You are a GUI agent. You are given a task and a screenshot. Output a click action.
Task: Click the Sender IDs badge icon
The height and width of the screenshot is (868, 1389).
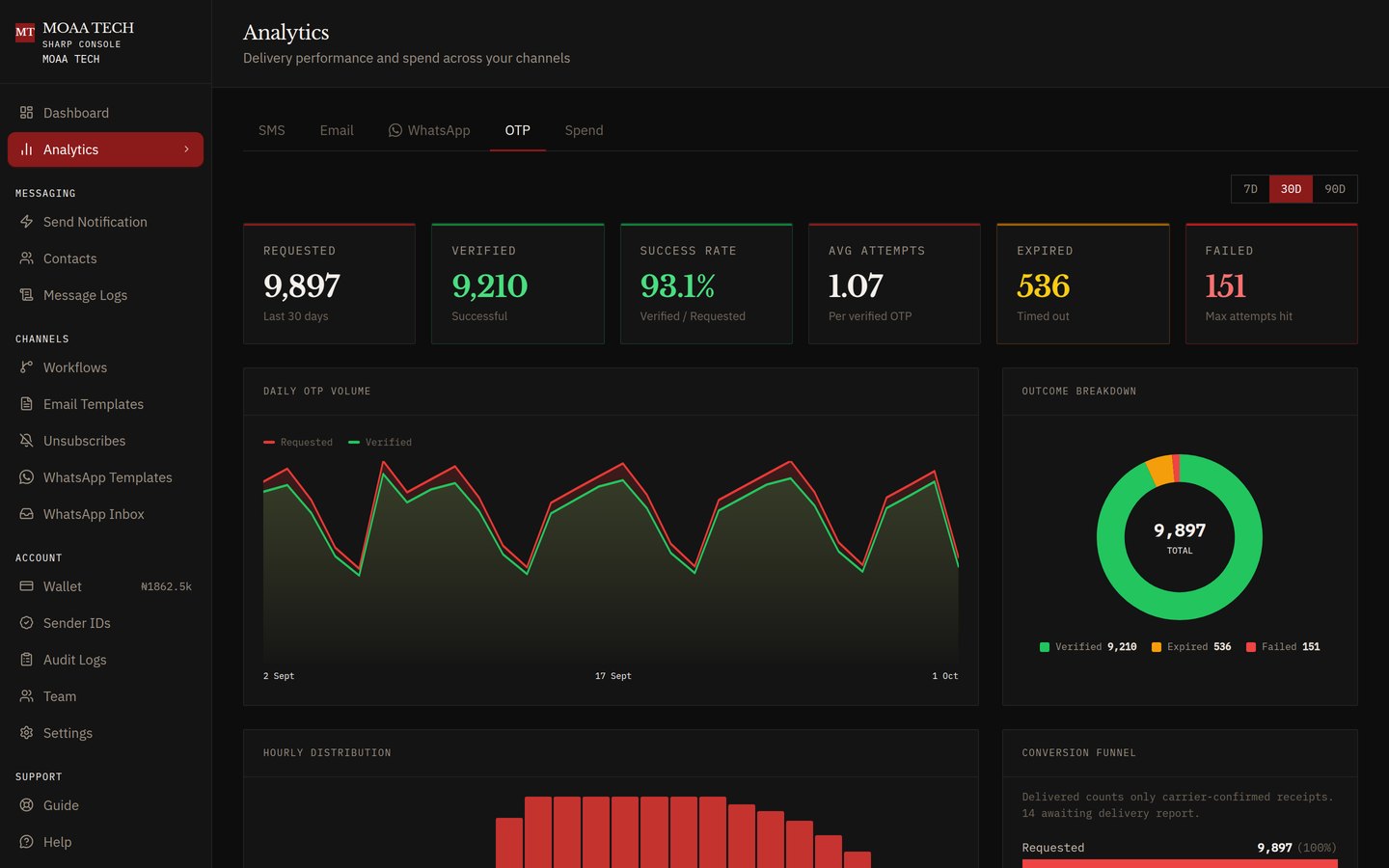(x=26, y=623)
